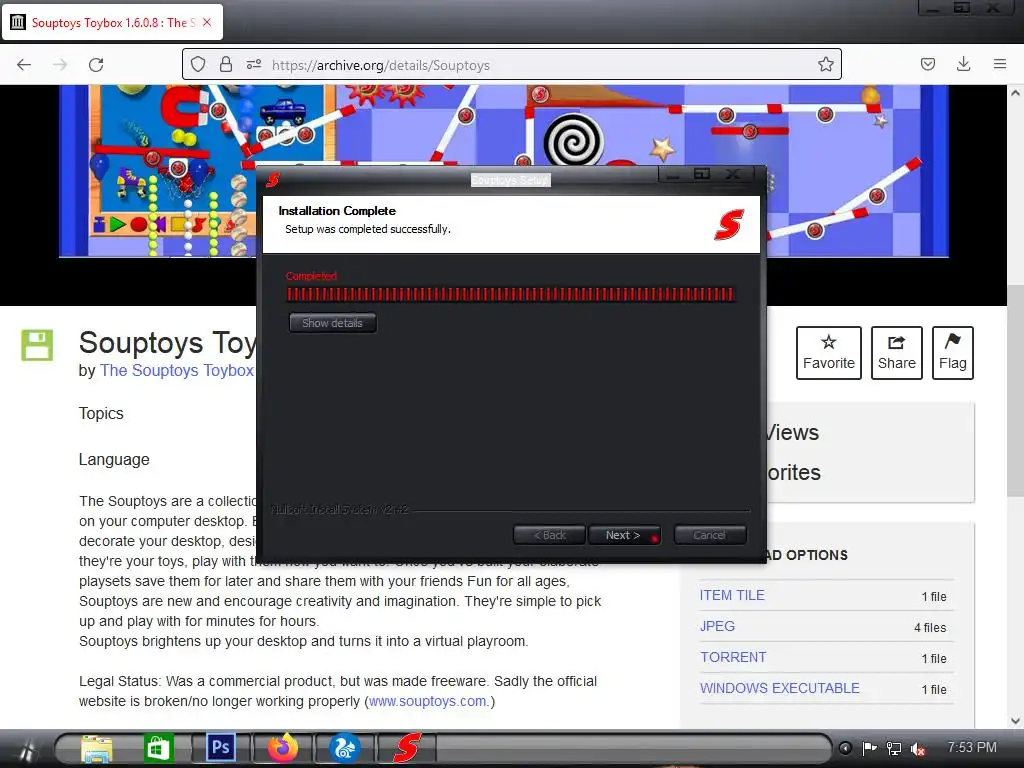Open the Microsoft Store taskbar icon
This screenshot has height=768, width=1024.
(x=158, y=748)
